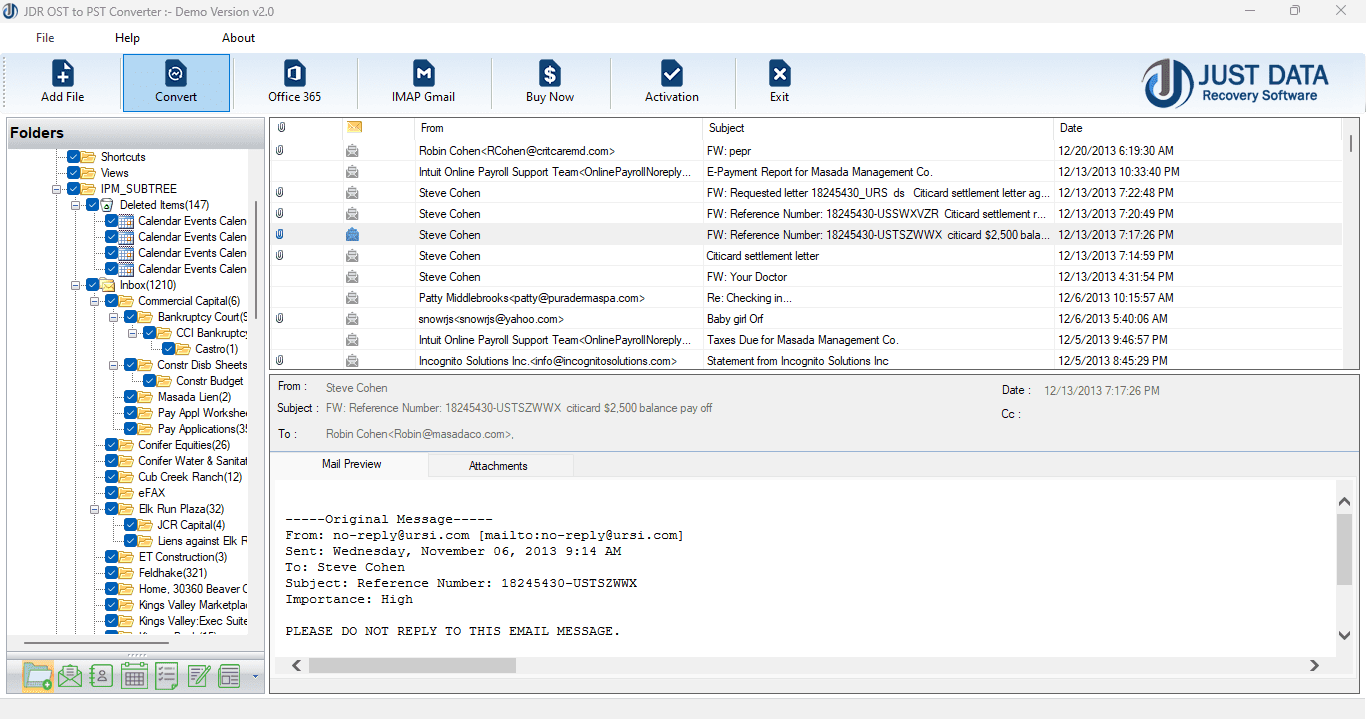Select the email from Patty Middlebrooks
This screenshot has width=1366, height=720.
(600, 298)
